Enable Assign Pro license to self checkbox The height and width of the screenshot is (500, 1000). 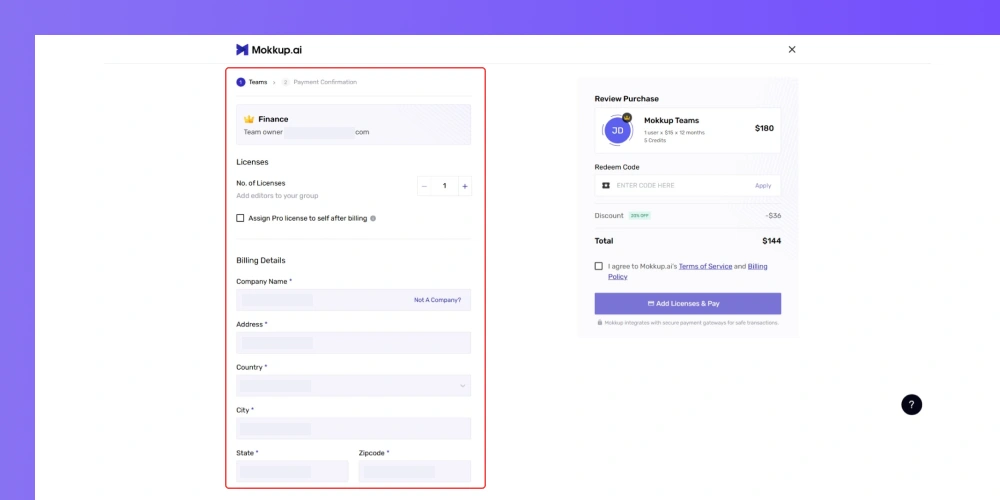240,218
